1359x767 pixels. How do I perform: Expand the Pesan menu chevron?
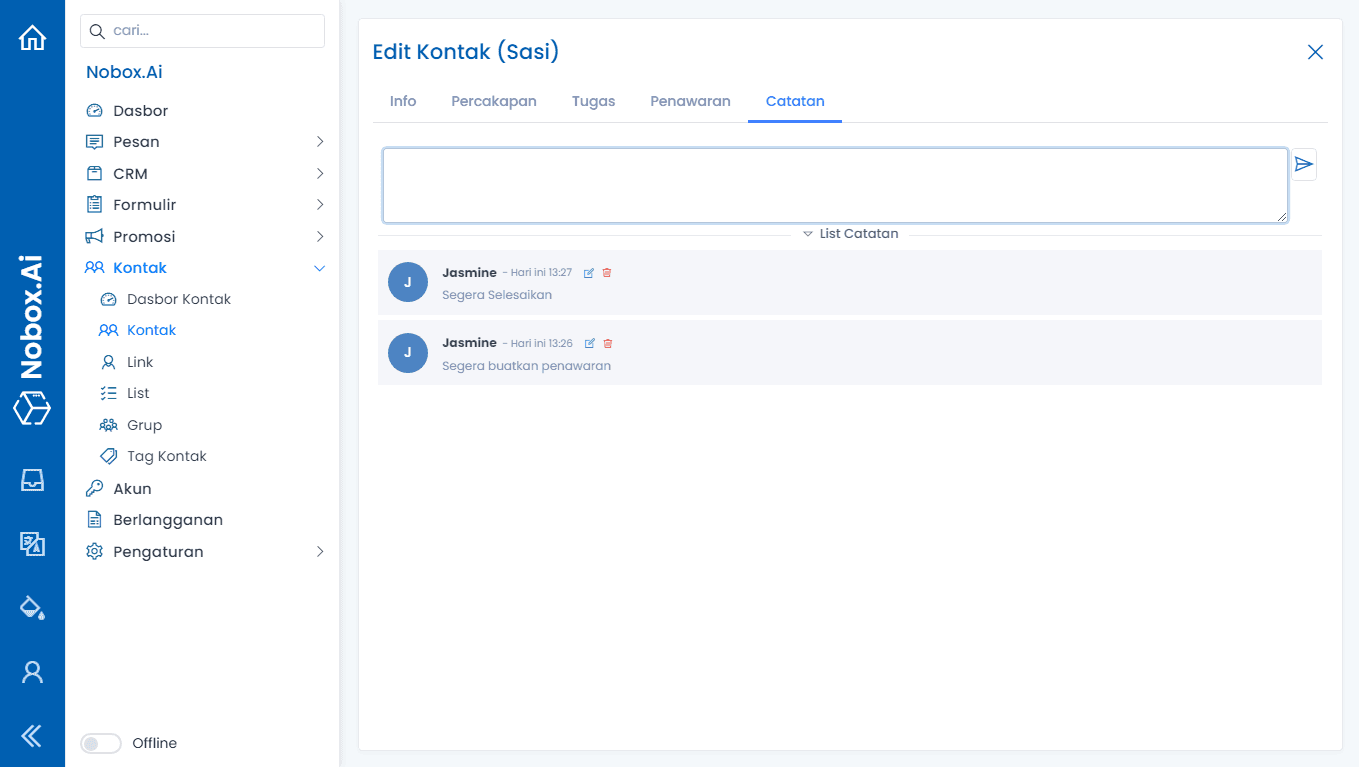[320, 141]
